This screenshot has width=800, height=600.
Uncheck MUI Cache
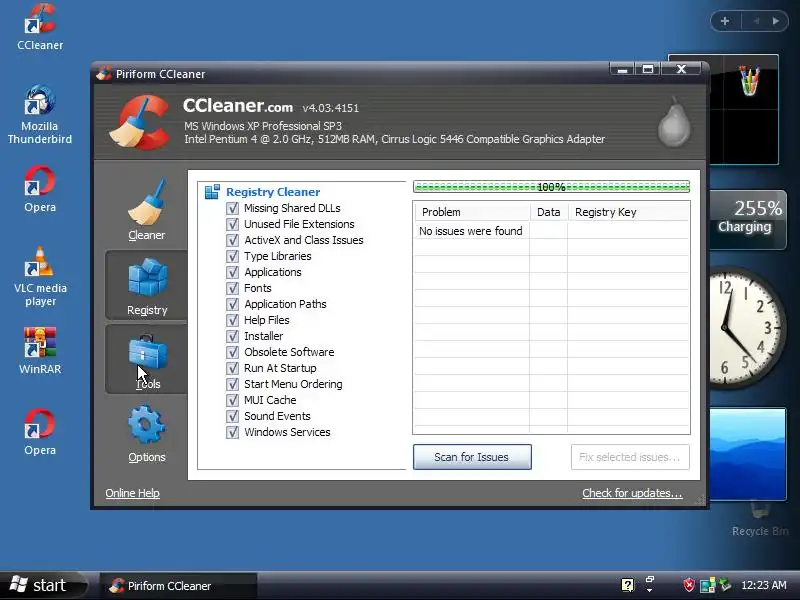pos(232,400)
